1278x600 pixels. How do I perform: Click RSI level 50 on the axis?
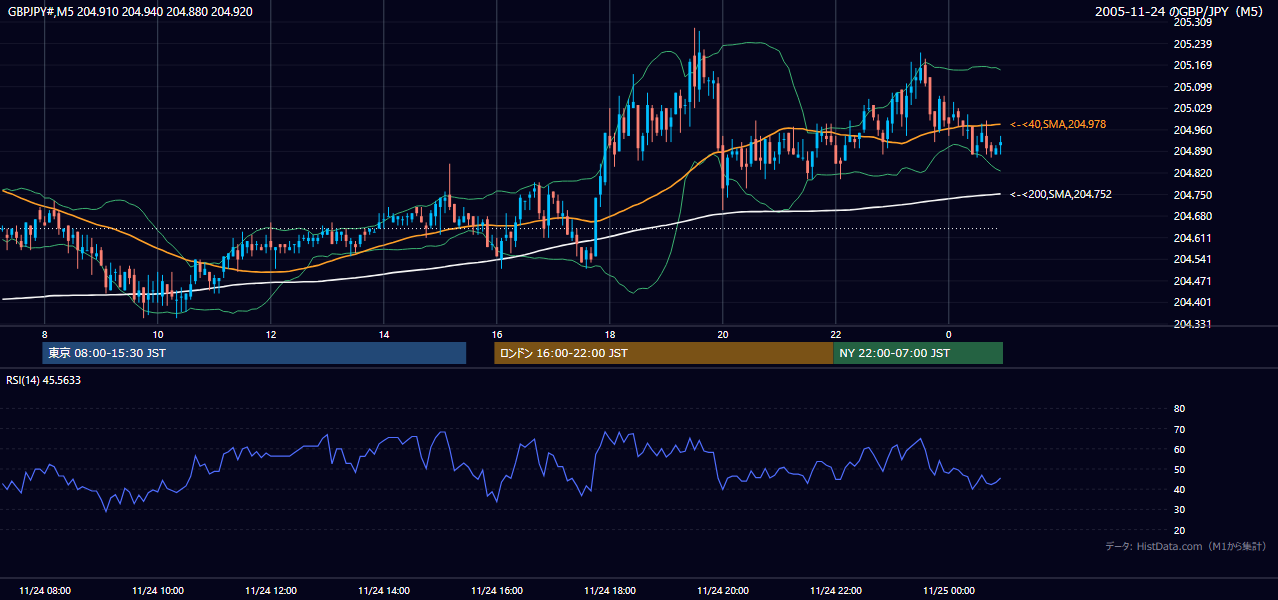pyautogui.click(x=1179, y=469)
